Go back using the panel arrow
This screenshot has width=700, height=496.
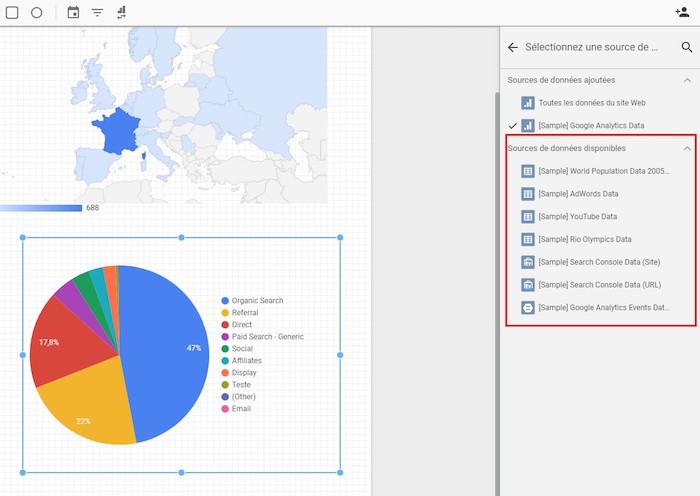click(513, 47)
